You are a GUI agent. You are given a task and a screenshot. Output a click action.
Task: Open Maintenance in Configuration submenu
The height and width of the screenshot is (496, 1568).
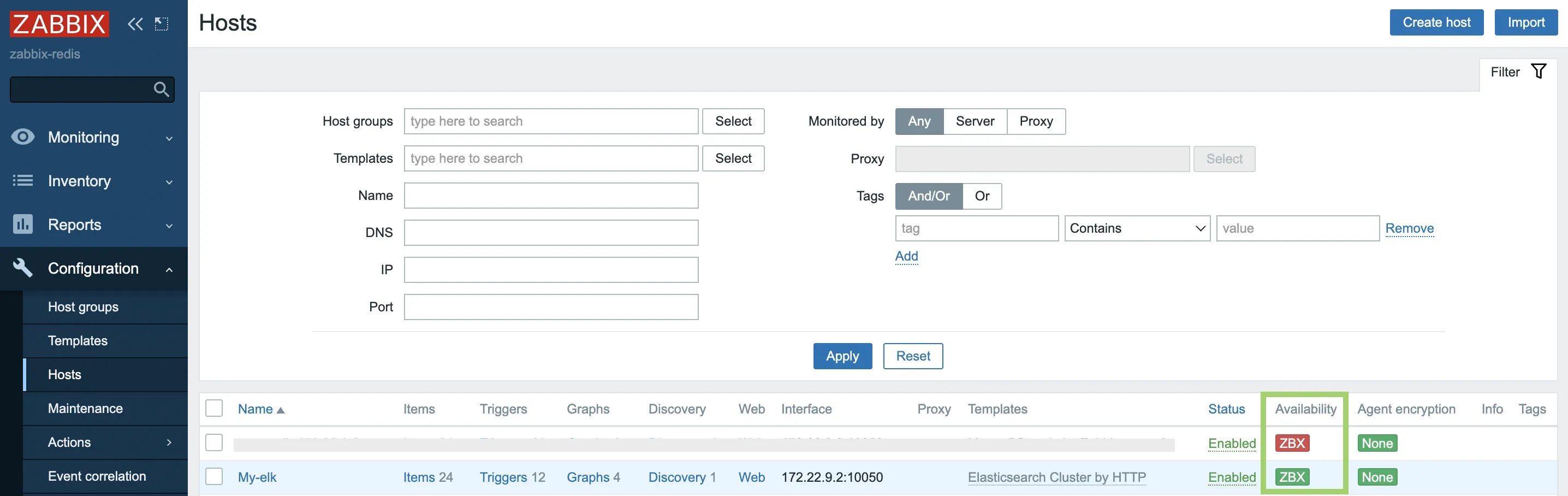coord(85,408)
